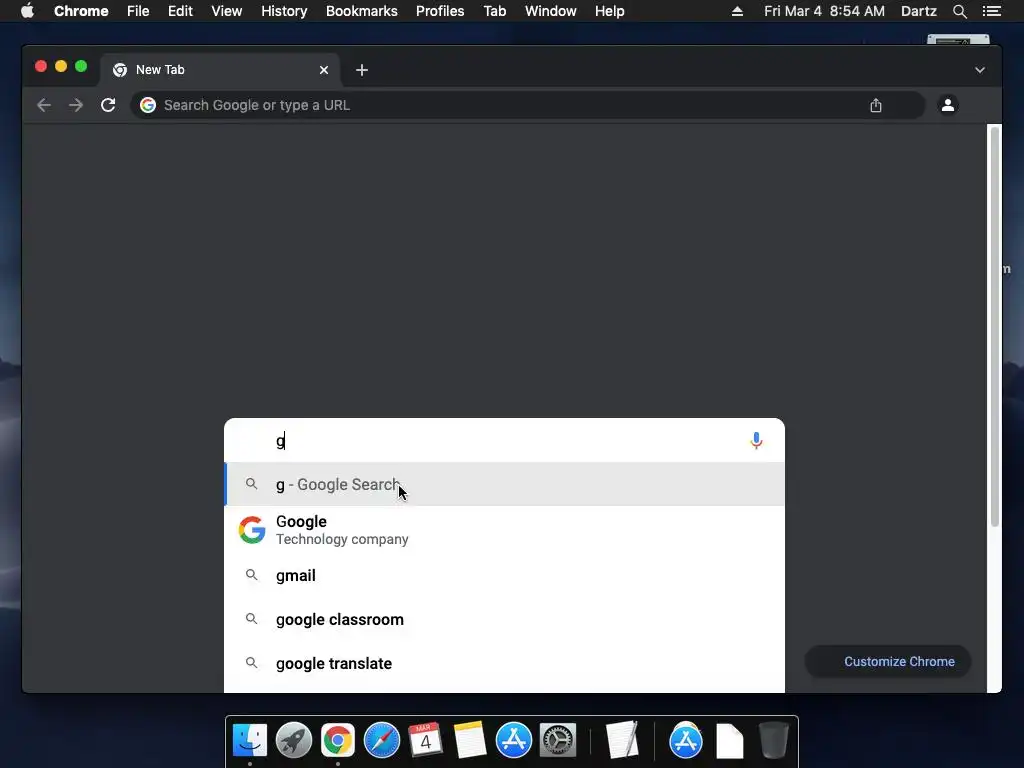
Task: Select the New Tab tab
Action: click(219, 70)
